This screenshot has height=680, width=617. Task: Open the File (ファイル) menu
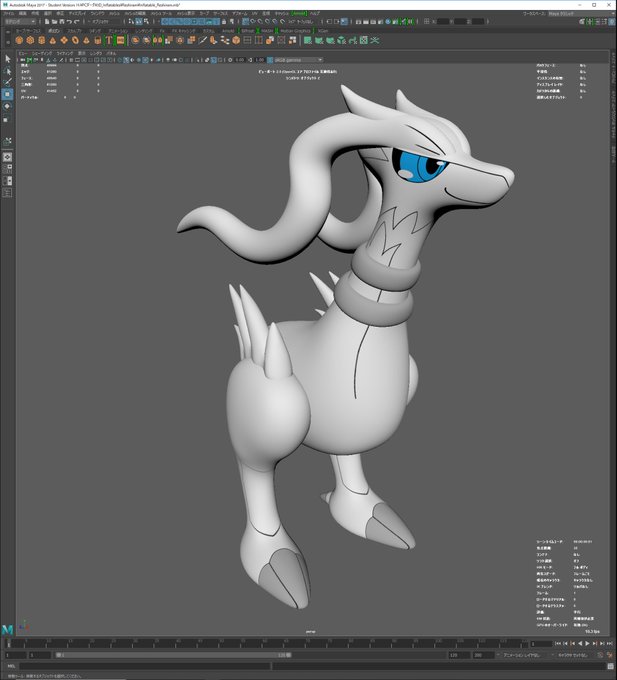point(8,13)
